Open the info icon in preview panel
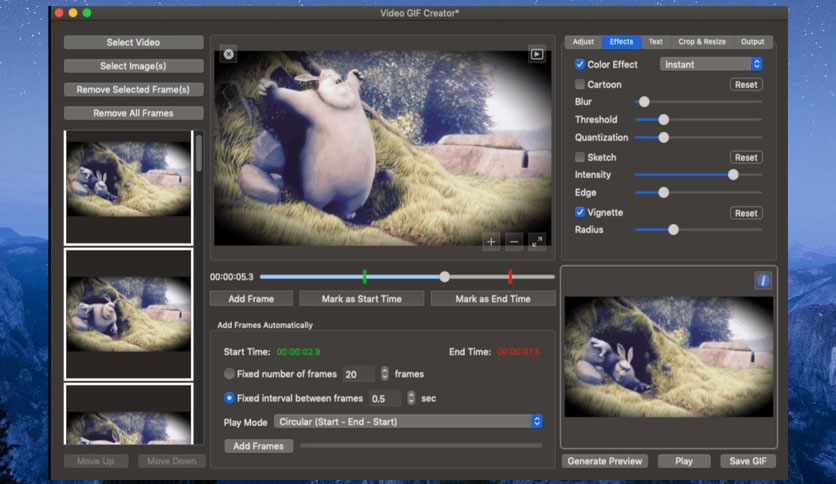 (x=763, y=280)
